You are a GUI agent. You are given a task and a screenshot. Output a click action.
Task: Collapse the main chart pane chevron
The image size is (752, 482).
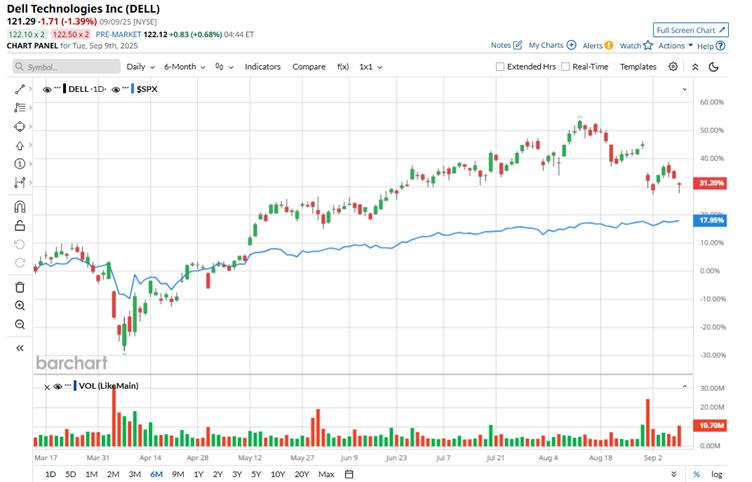(x=684, y=89)
